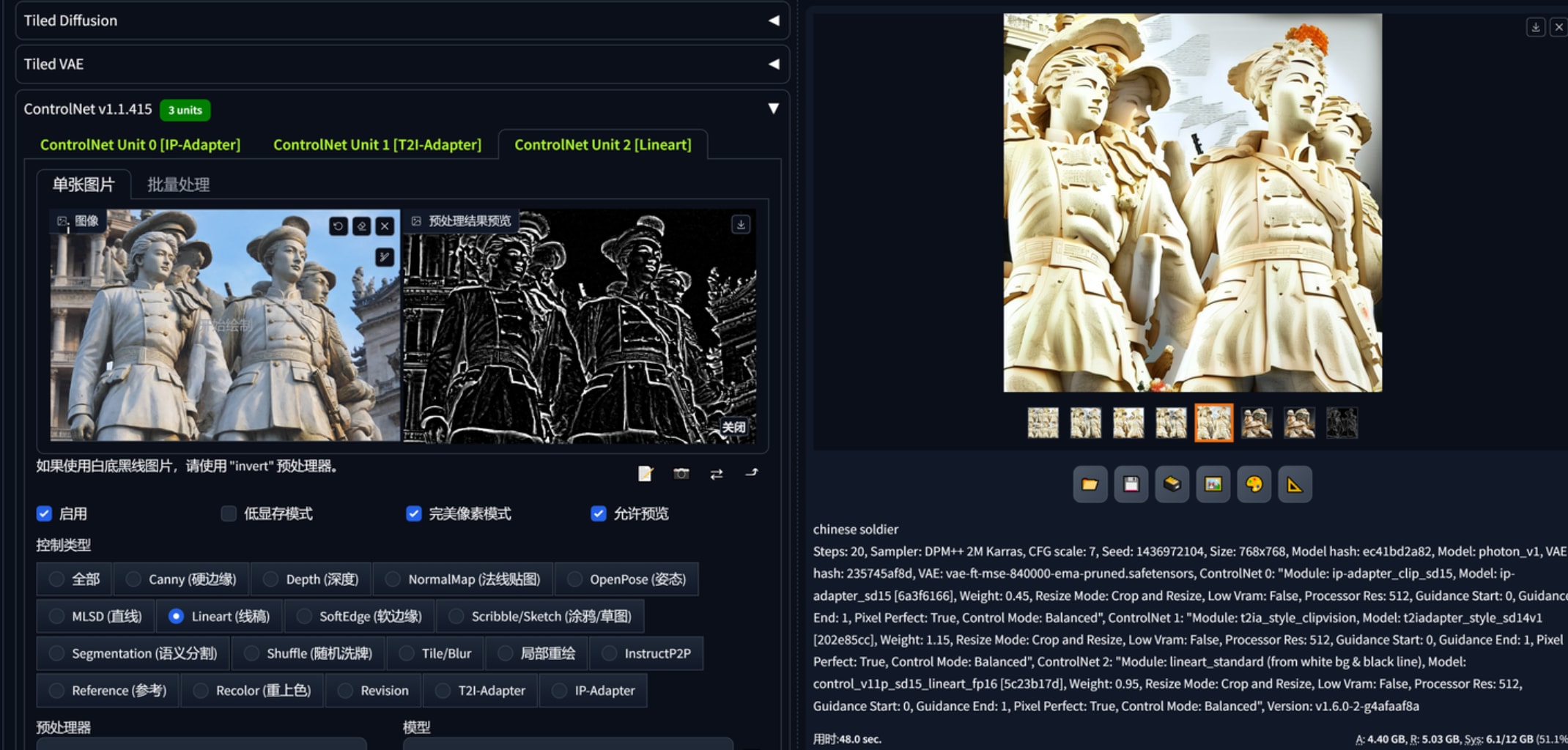Open the output images folder icon

click(x=1090, y=484)
